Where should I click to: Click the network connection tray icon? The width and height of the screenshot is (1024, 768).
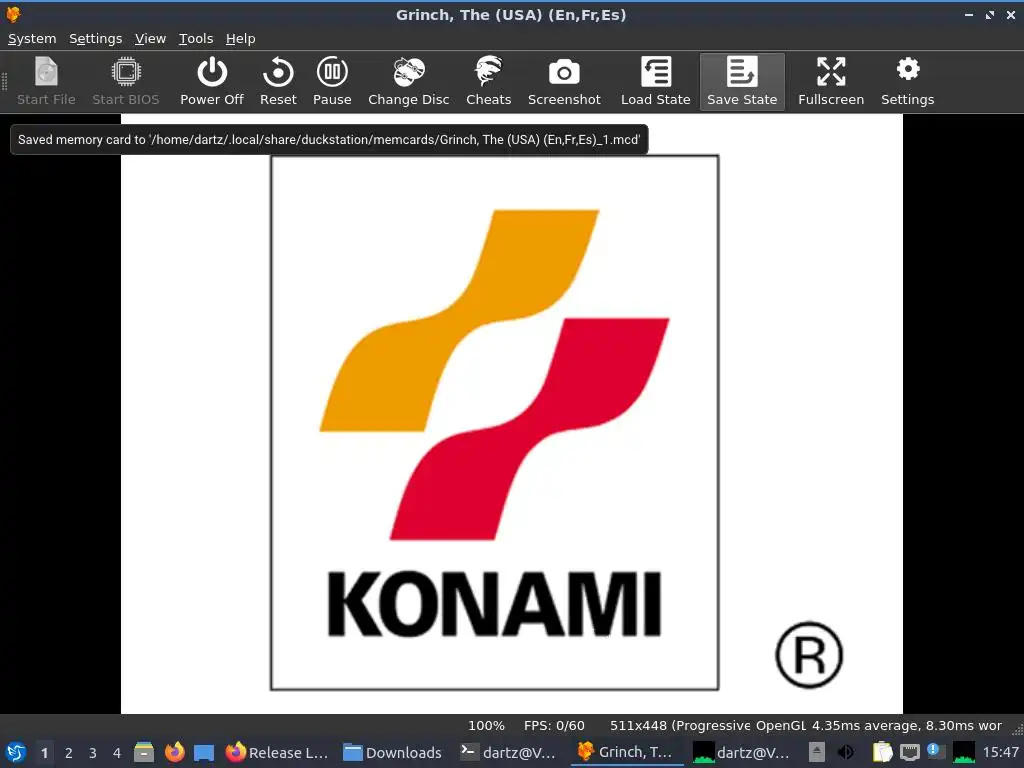pos(910,752)
